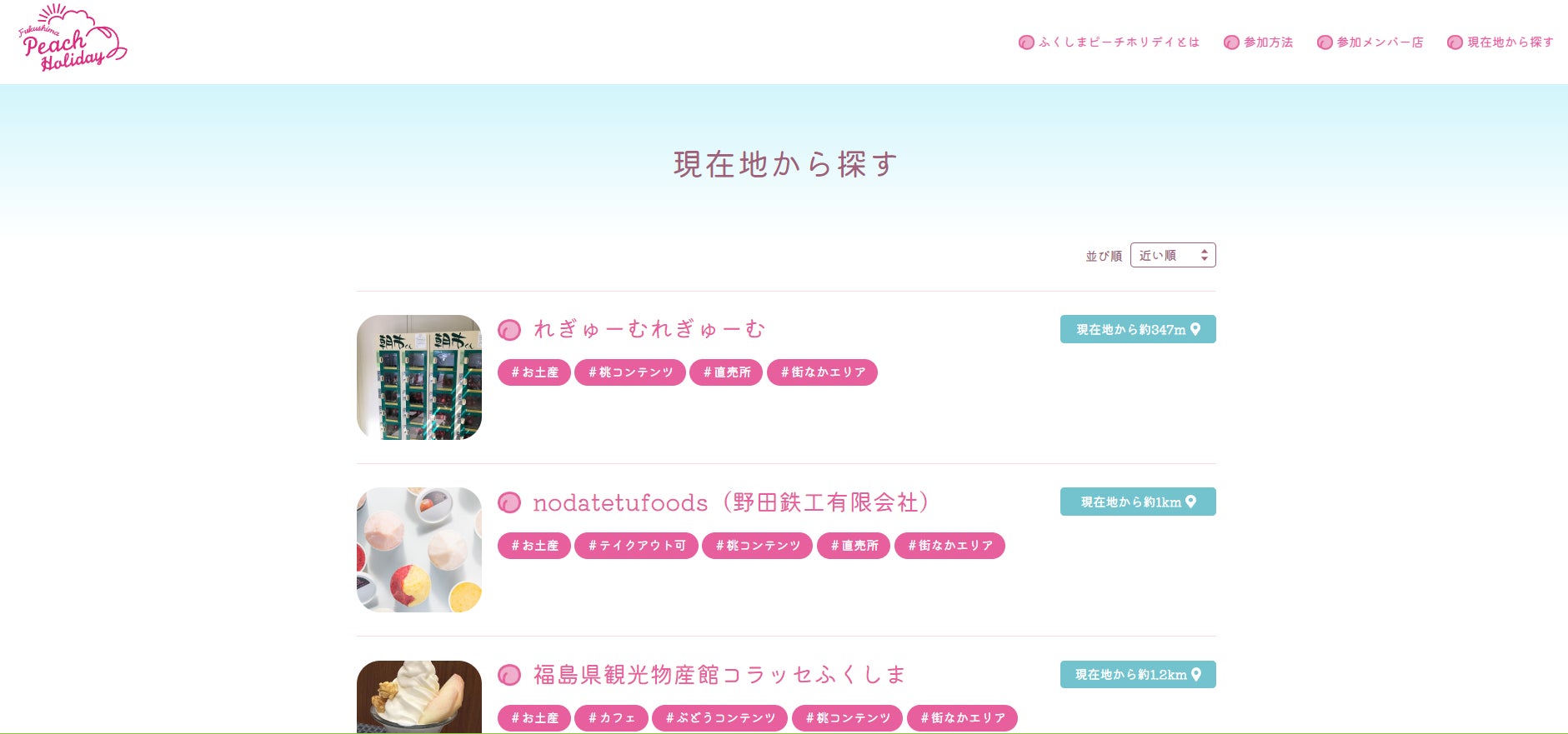Image resolution: width=1568 pixels, height=734 pixels.
Task: Click the vending machine shop thumbnail
Action: pos(419,377)
